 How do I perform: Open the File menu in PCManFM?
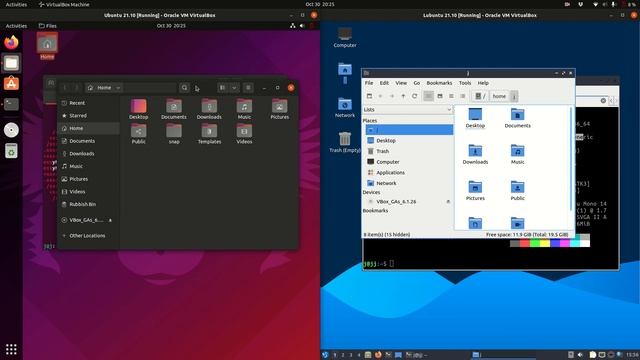pos(369,83)
